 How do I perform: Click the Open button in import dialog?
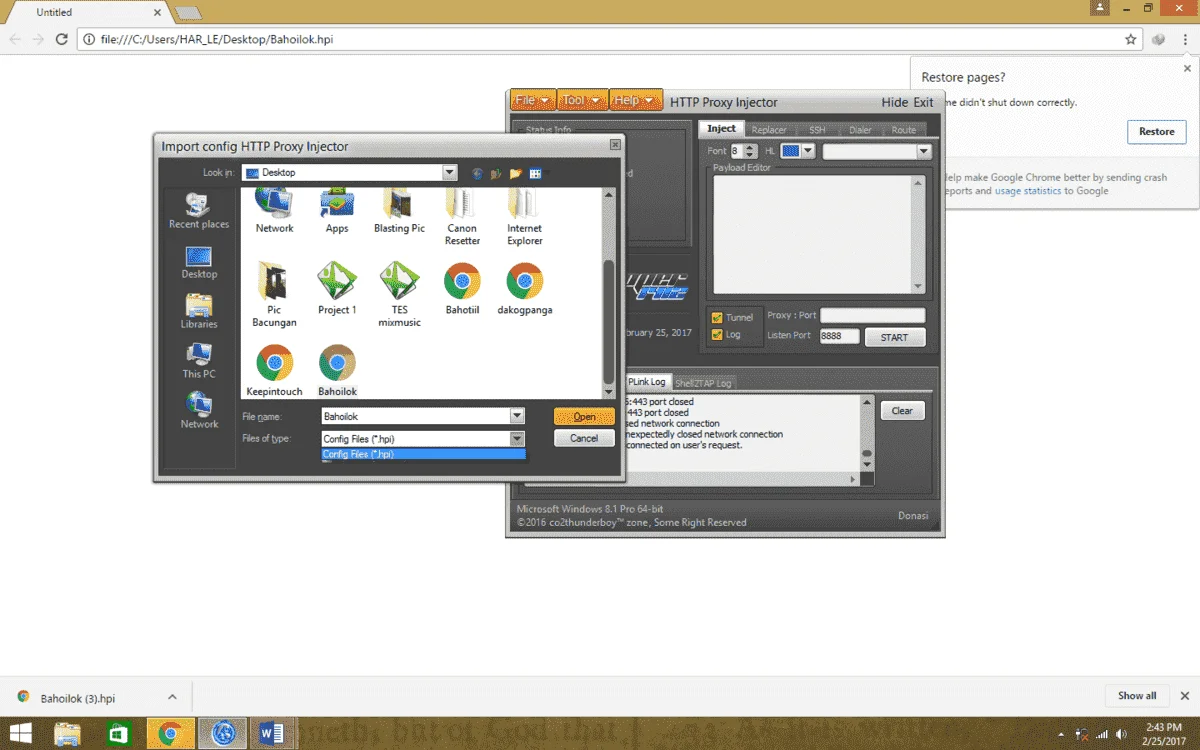pos(584,416)
